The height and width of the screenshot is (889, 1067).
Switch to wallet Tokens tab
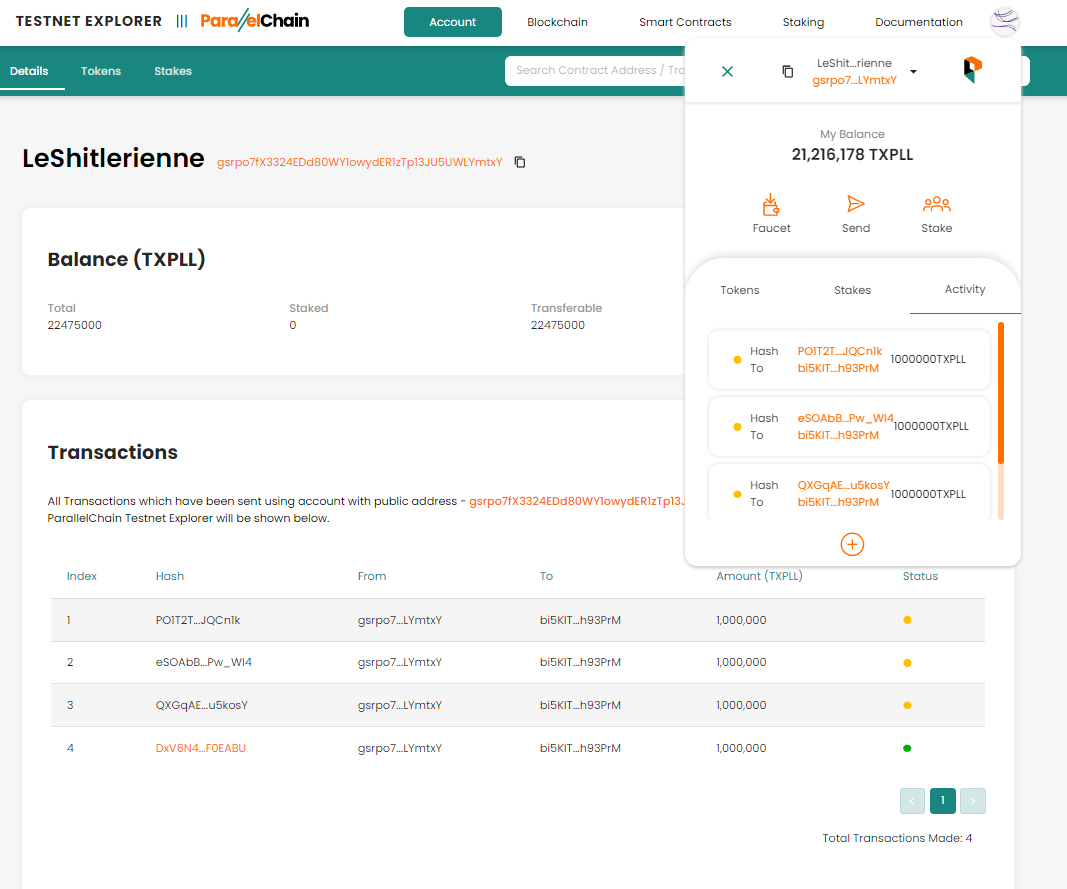[740, 290]
